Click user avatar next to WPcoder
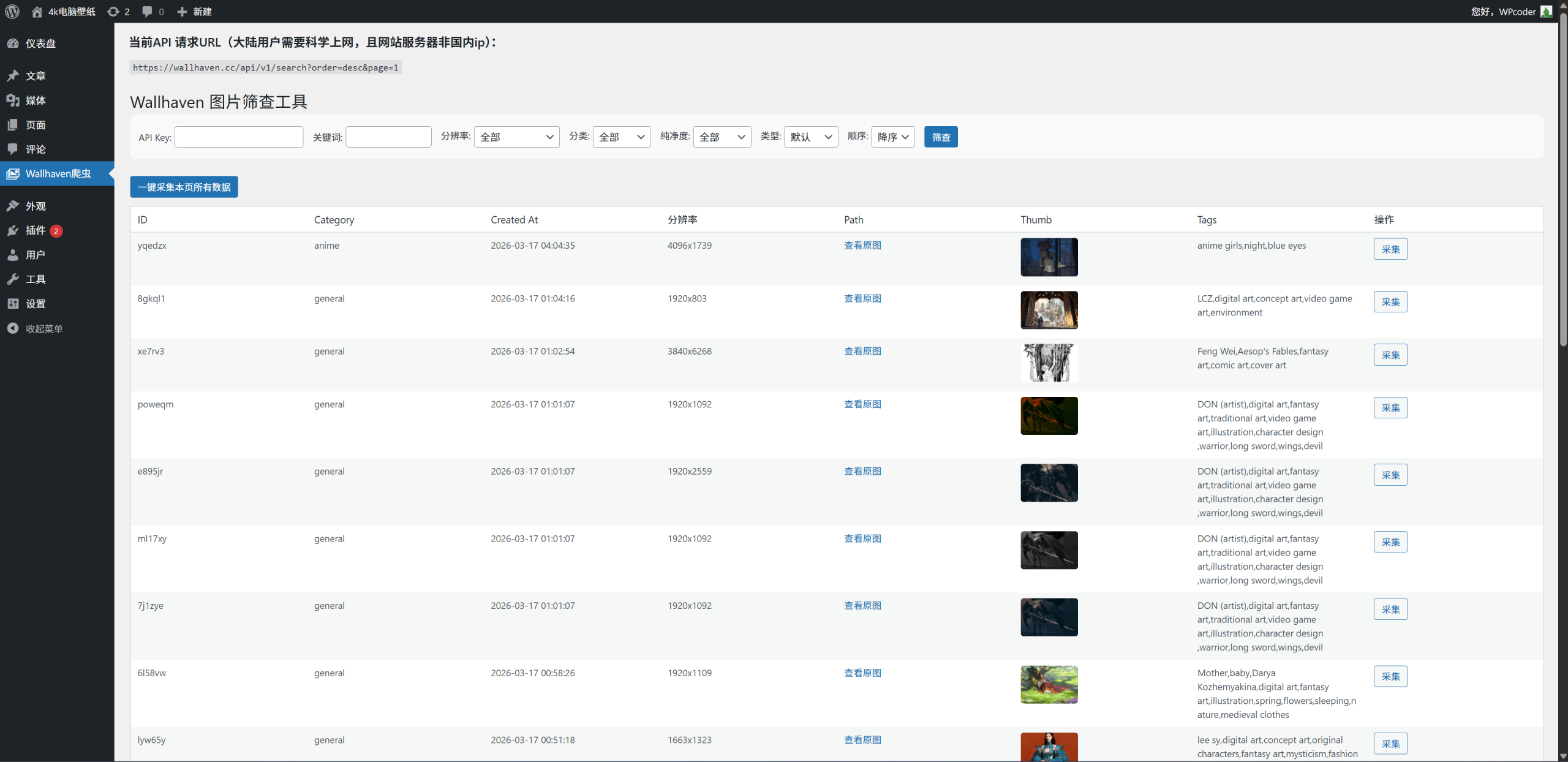This screenshot has width=1568, height=762. click(1547, 12)
